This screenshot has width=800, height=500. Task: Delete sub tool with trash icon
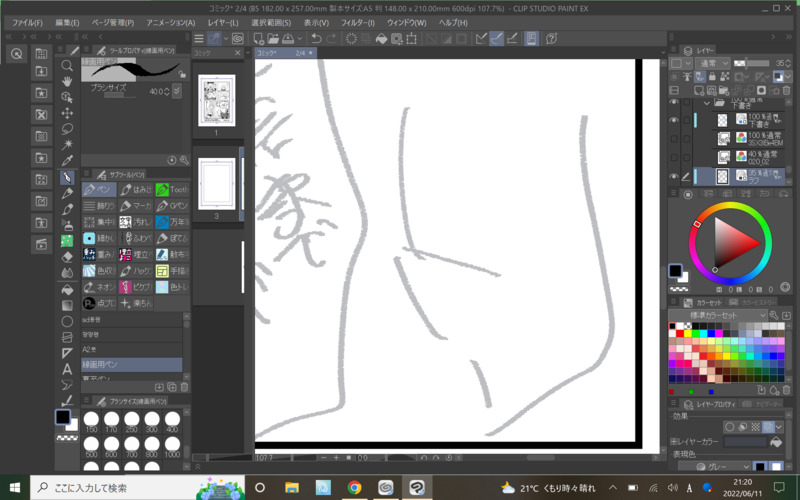tap(184, 387)
